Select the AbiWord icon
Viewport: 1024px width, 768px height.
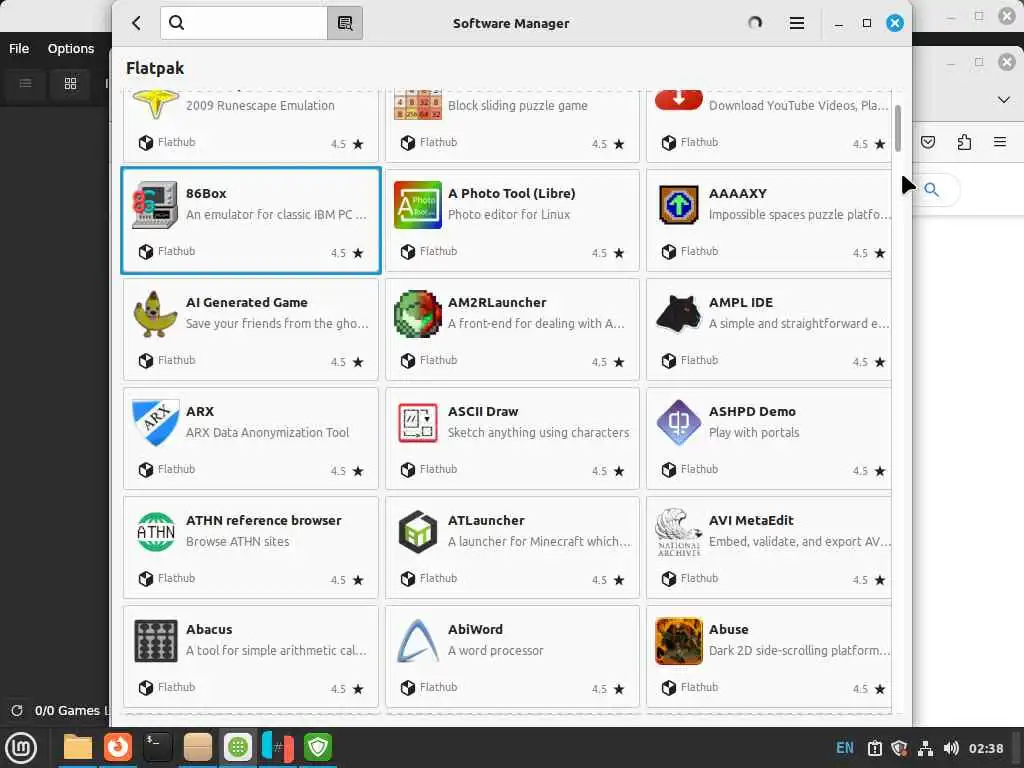pyautogui.click(x=417, y=641)
